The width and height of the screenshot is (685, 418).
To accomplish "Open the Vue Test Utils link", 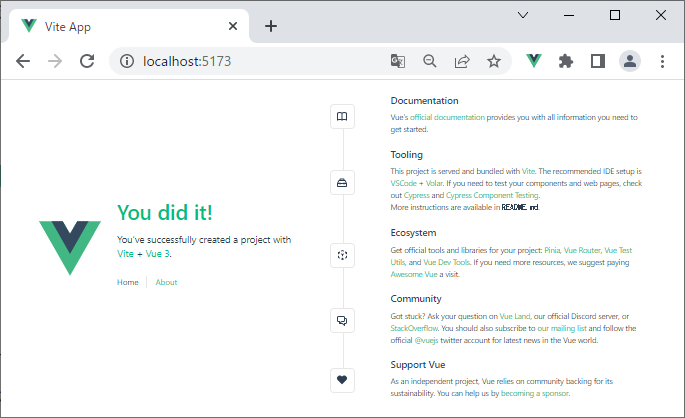I will tap(618, 250).
